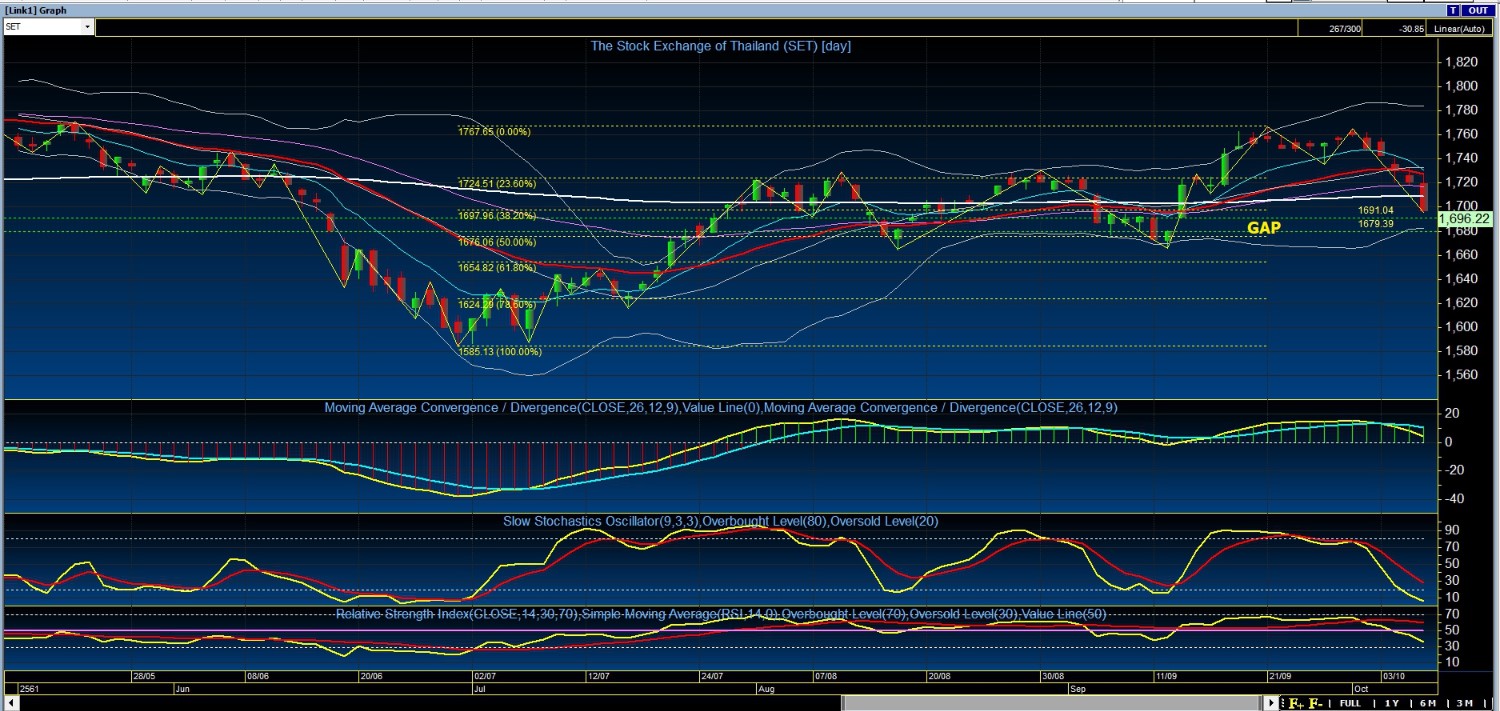Click the Relative Strength Index panel title
This screenshot has height=711, width=1500.
[x=720, y=613]
